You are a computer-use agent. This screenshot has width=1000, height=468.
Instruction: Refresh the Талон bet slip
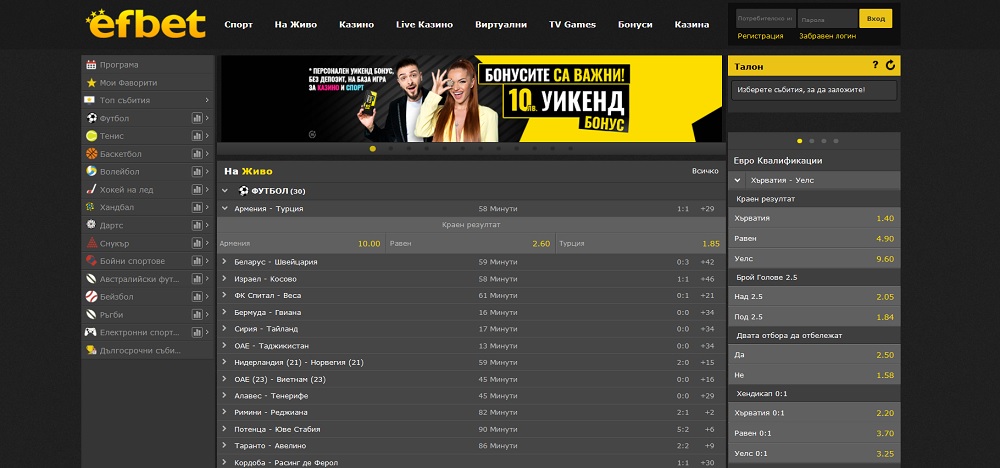[x=890, y=65]
